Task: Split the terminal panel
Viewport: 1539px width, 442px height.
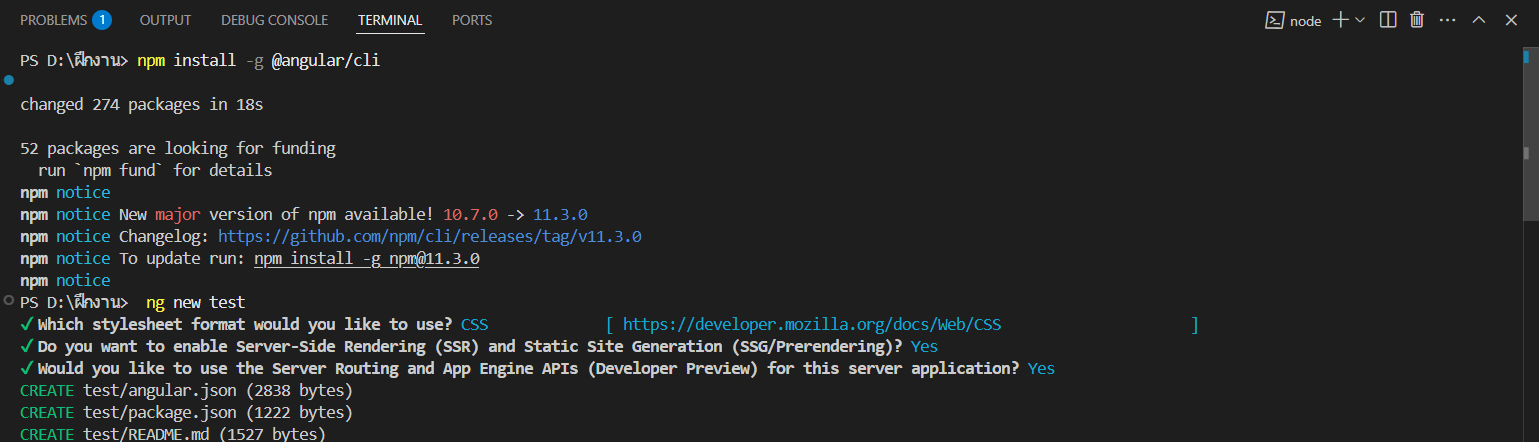Action: [1387, 20]
